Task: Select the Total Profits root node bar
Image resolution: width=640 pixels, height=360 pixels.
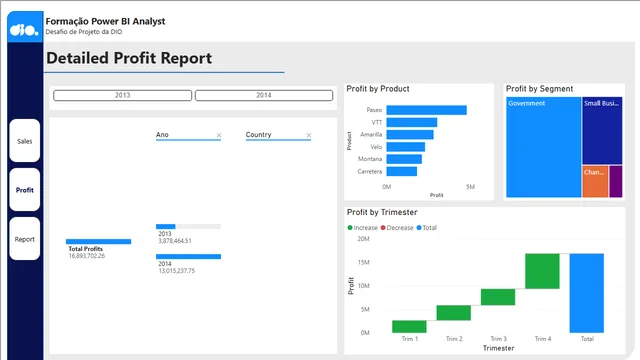Action: pyautogui.click(x=98, y=242)
